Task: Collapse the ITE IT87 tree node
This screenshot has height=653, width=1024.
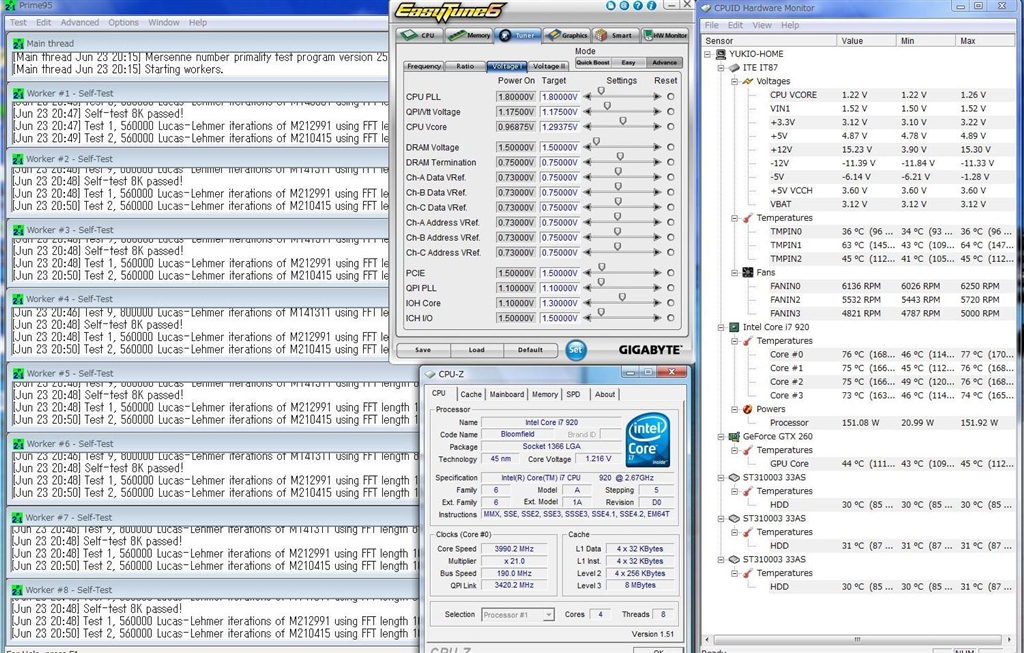Action: coord(719,68)
